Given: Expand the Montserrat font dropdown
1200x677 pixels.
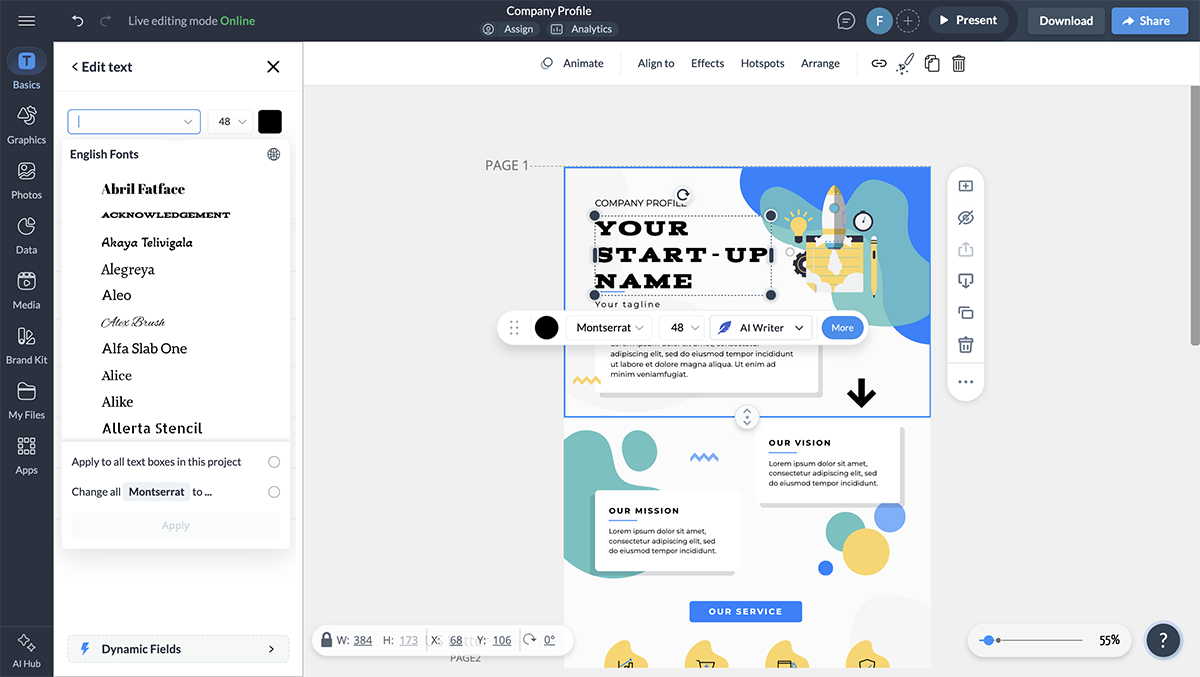Looking at the screenshot, I should click(610, 328).
